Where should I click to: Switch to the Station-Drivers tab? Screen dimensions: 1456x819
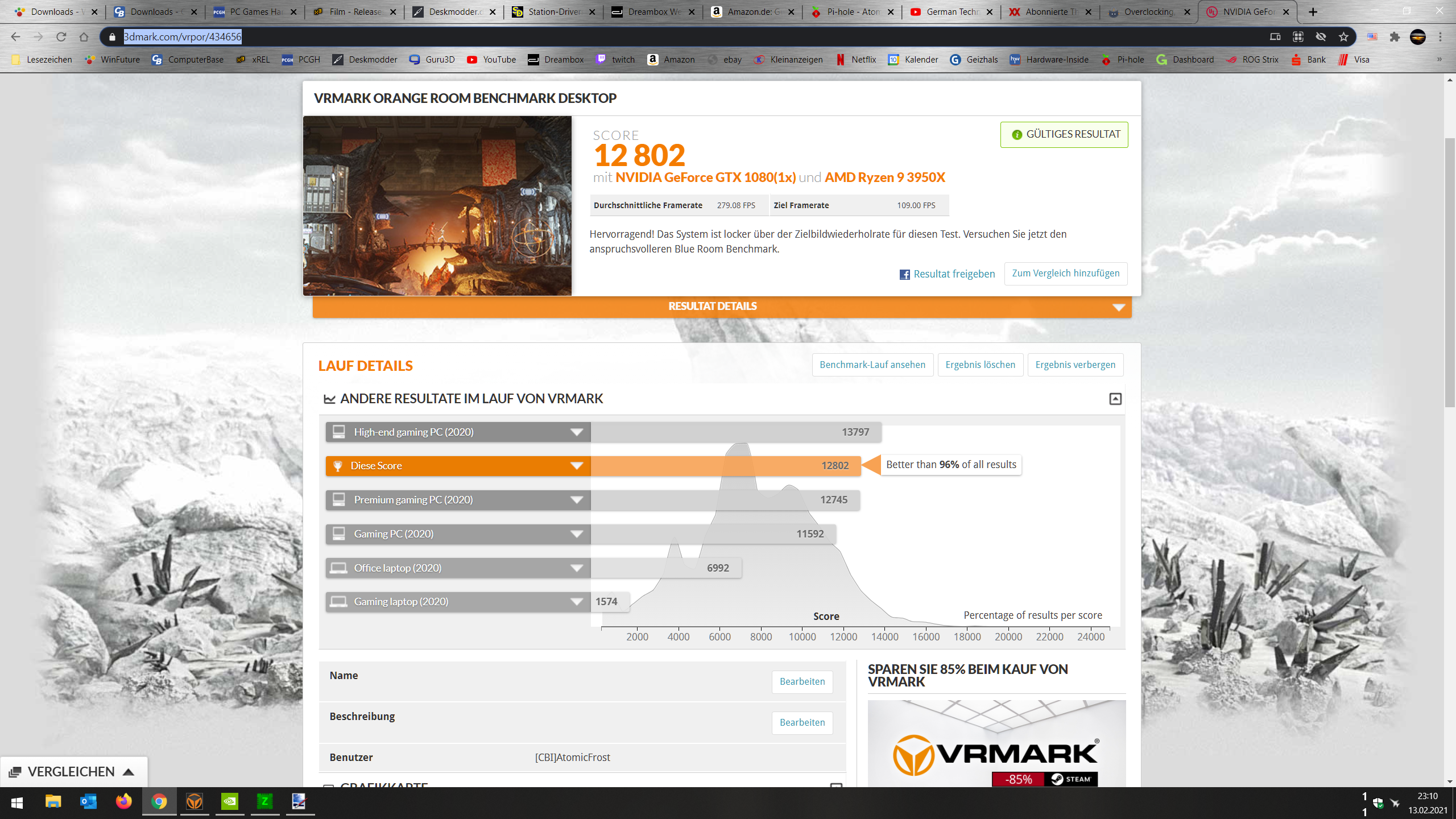[553, 12]
